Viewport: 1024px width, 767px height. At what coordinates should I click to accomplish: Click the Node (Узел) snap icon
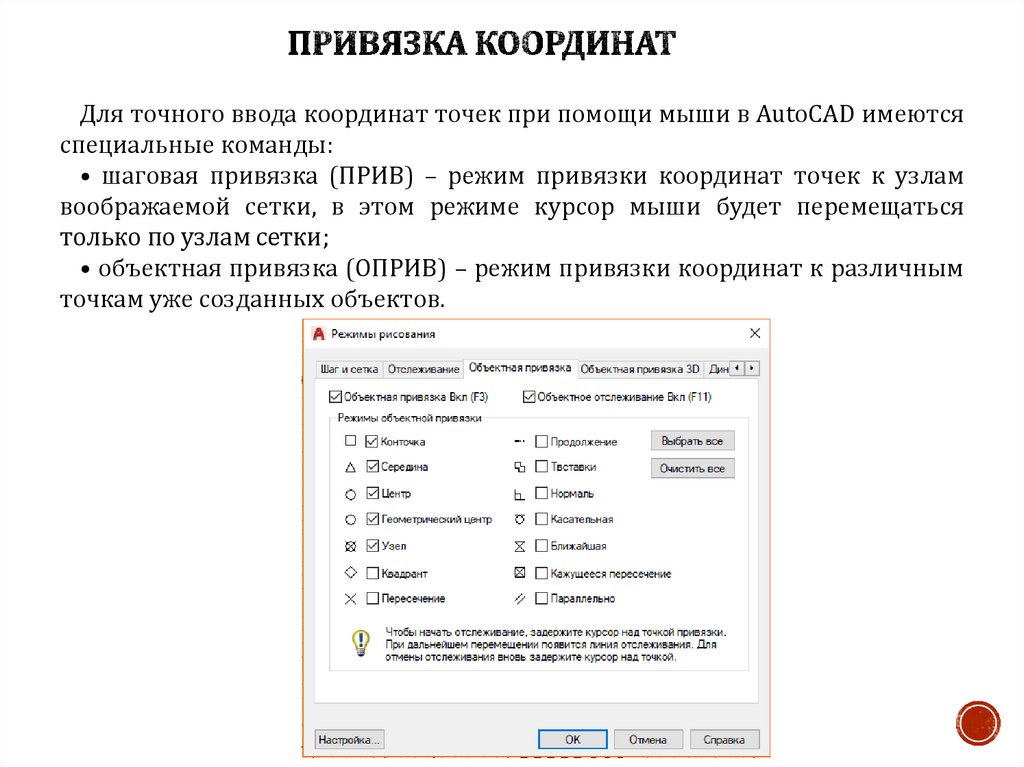pos(351,546)
